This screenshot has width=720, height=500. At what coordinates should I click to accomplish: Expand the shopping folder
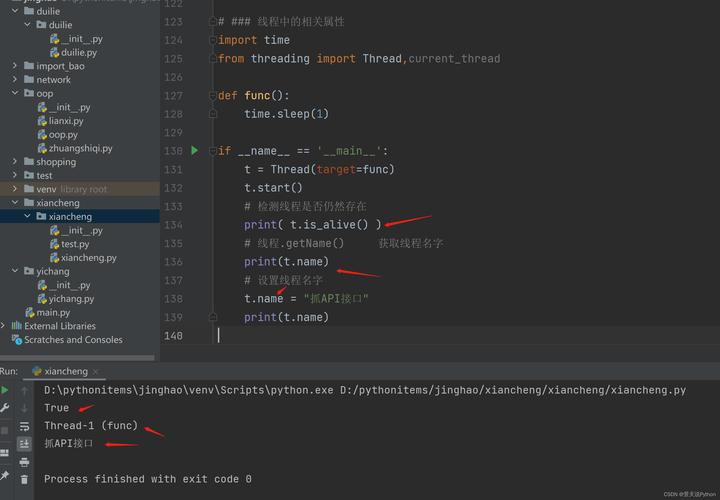15,162
